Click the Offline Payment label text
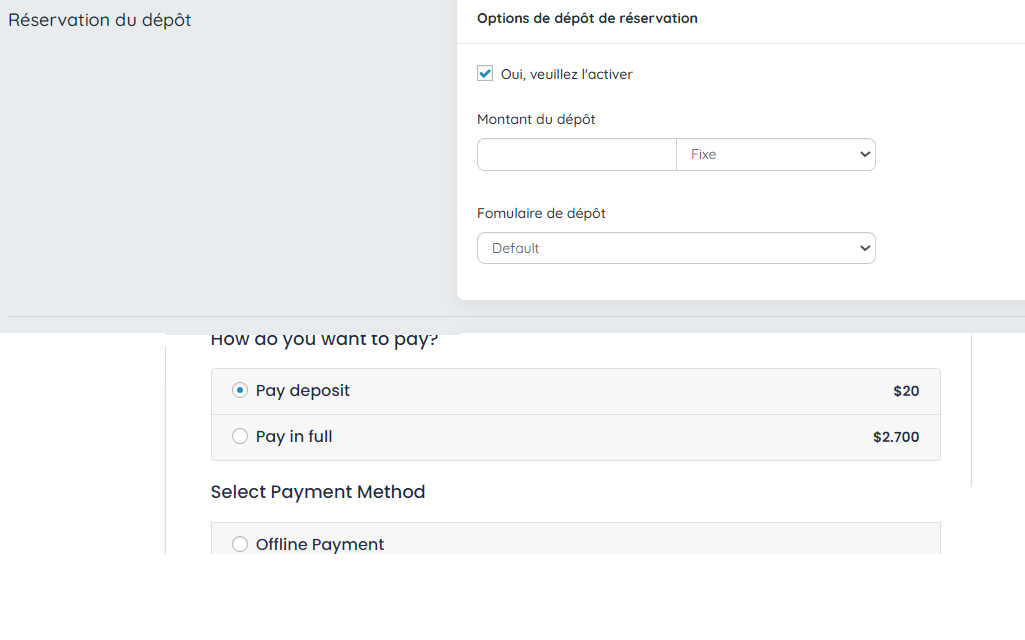 click(x=320, y=544)
